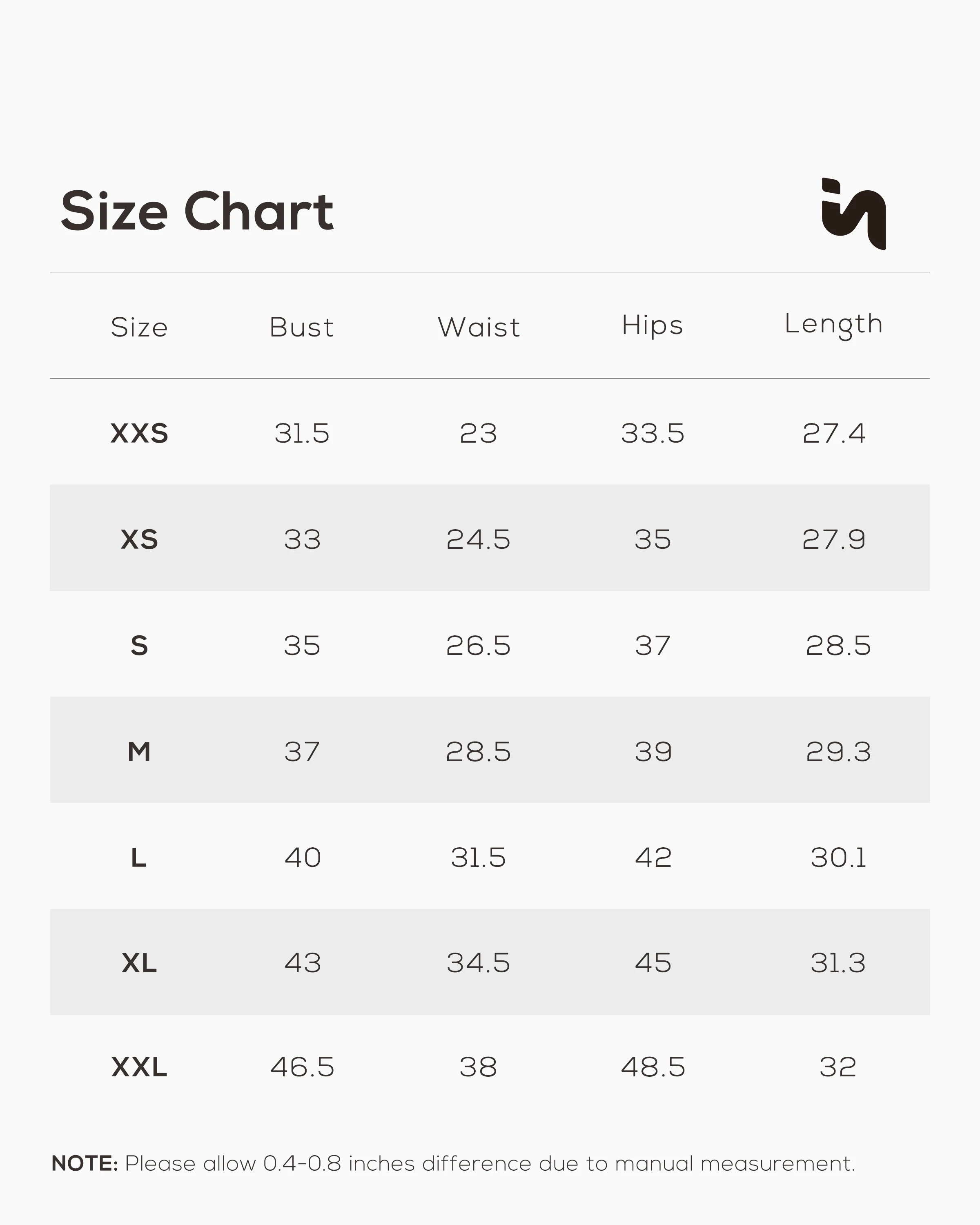Click the XL size row label

[139, 963]
